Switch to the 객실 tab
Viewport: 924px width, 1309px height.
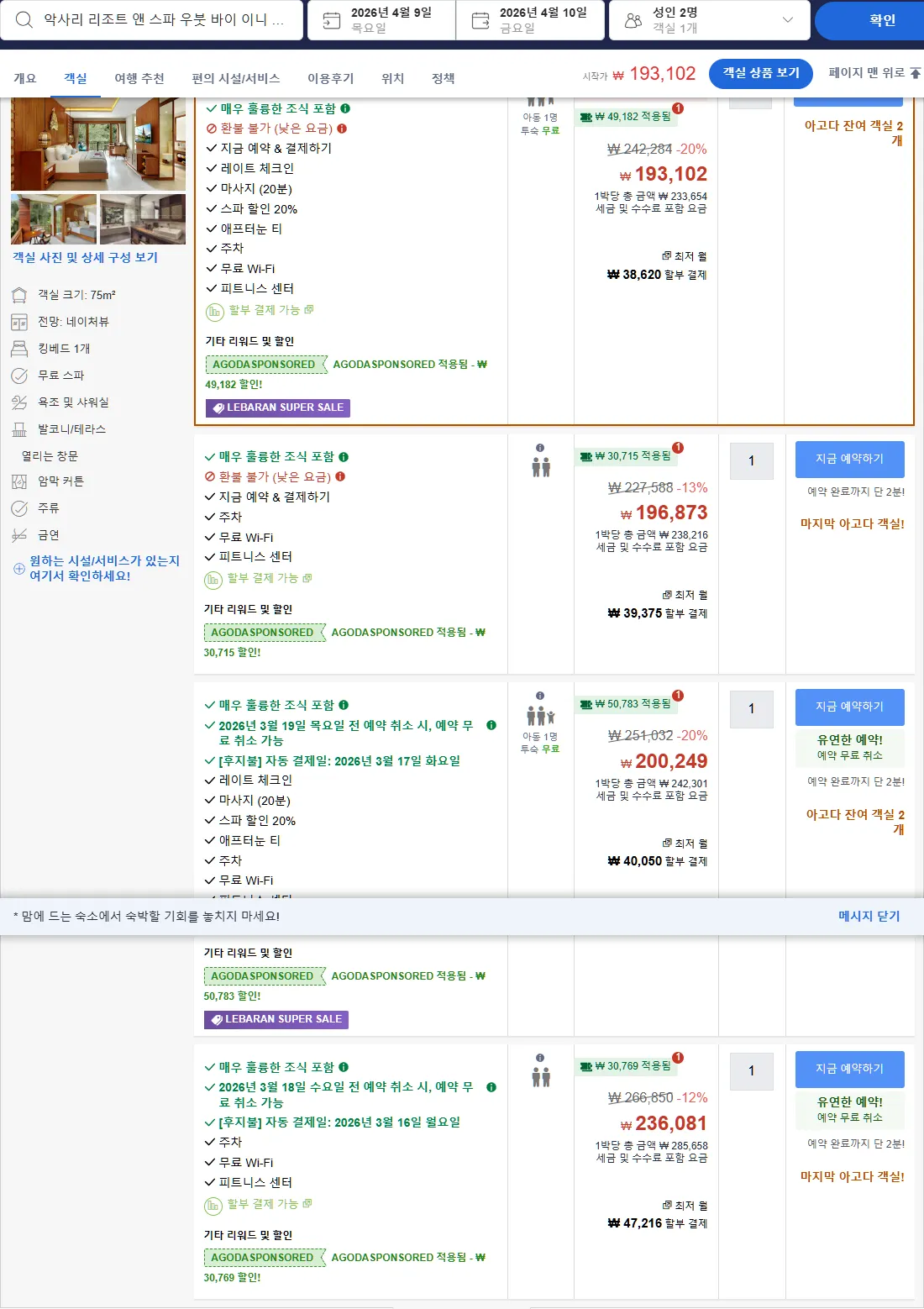(76, 78)
